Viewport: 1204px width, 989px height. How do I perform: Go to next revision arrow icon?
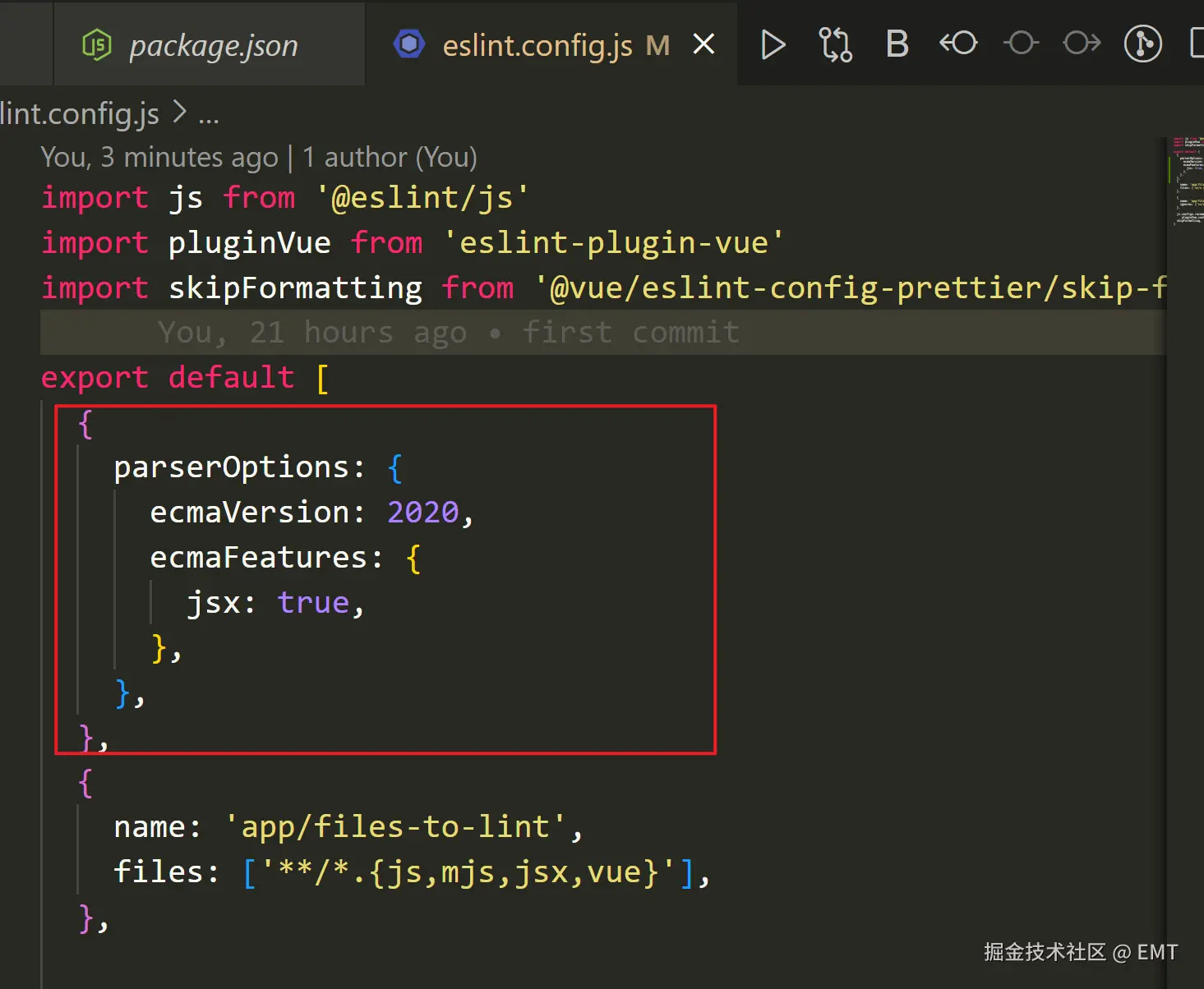pos(1082,43)
